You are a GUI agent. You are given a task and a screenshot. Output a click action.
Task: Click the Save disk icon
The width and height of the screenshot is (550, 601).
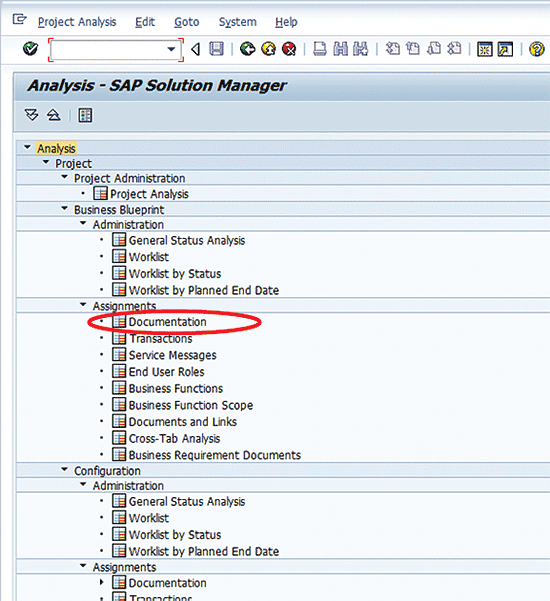point(217,49)
